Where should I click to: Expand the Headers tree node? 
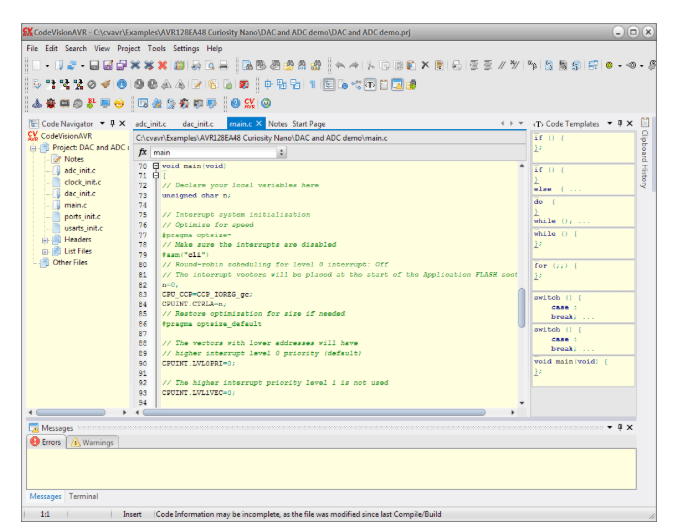(45, 240)
